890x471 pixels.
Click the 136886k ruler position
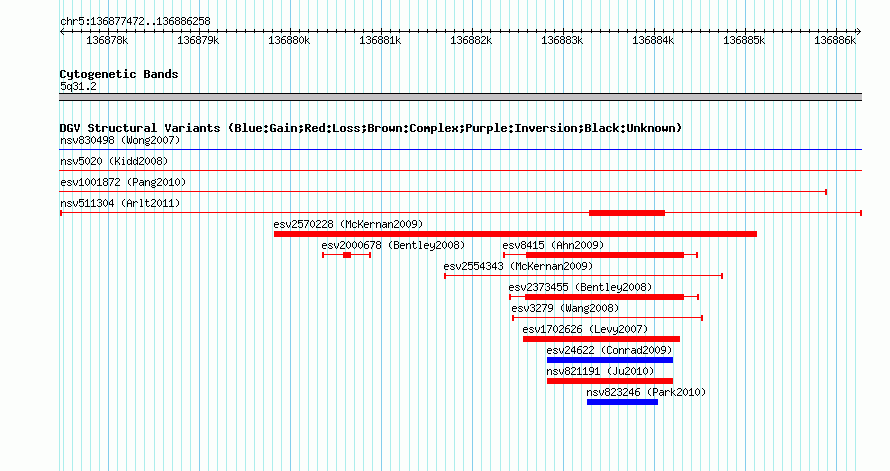[835, 40]
